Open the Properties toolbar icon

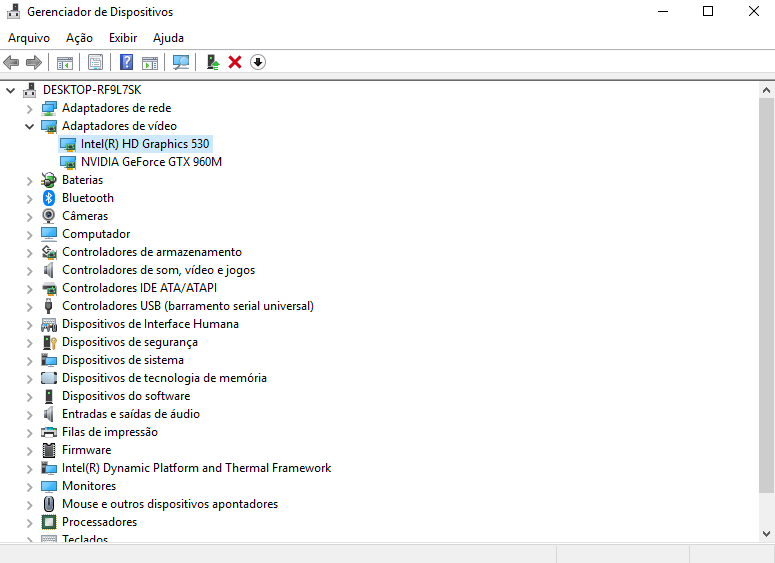click(95, 62)
